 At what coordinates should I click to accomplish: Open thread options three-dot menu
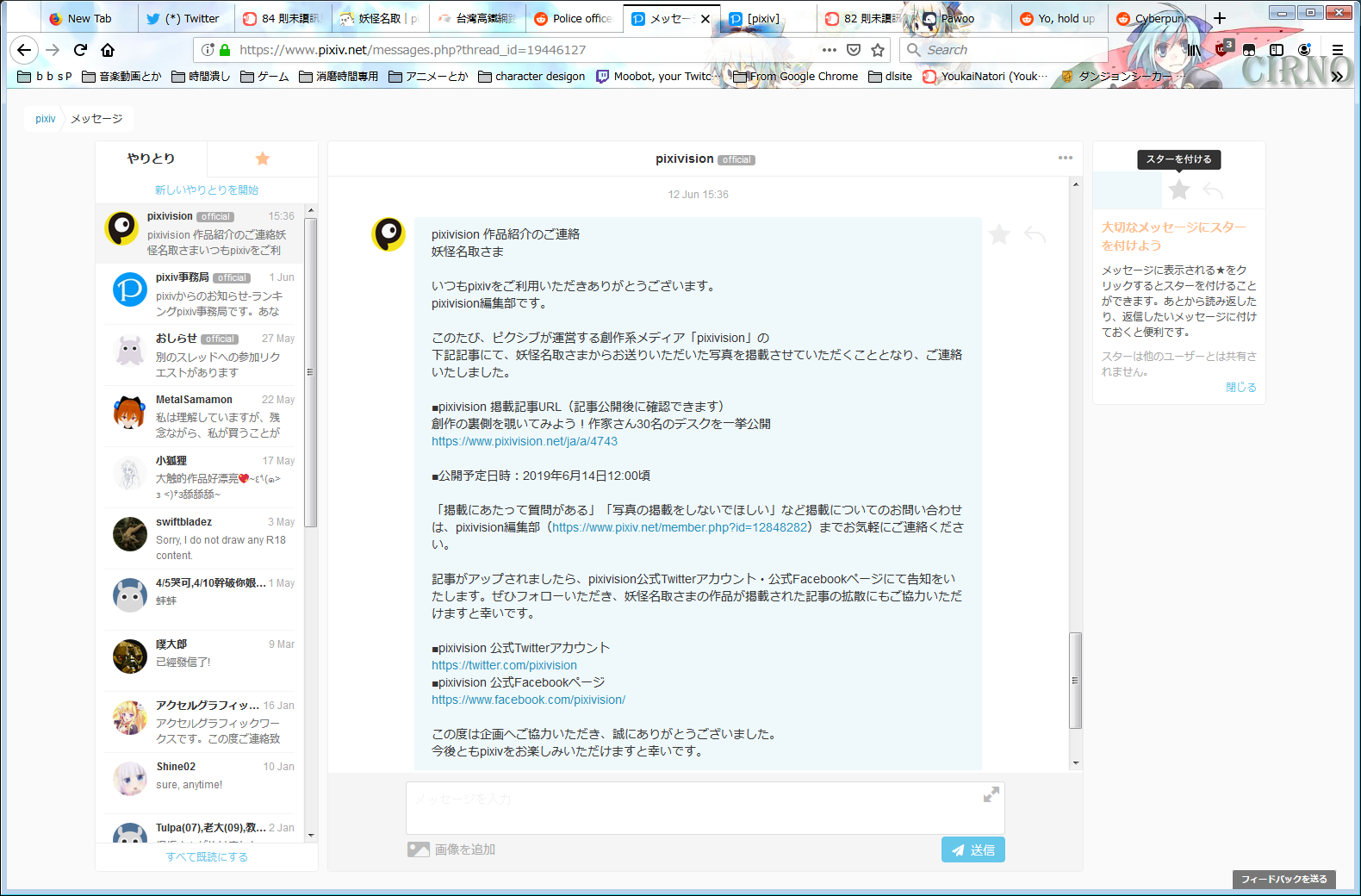(x=1066, y=158)
